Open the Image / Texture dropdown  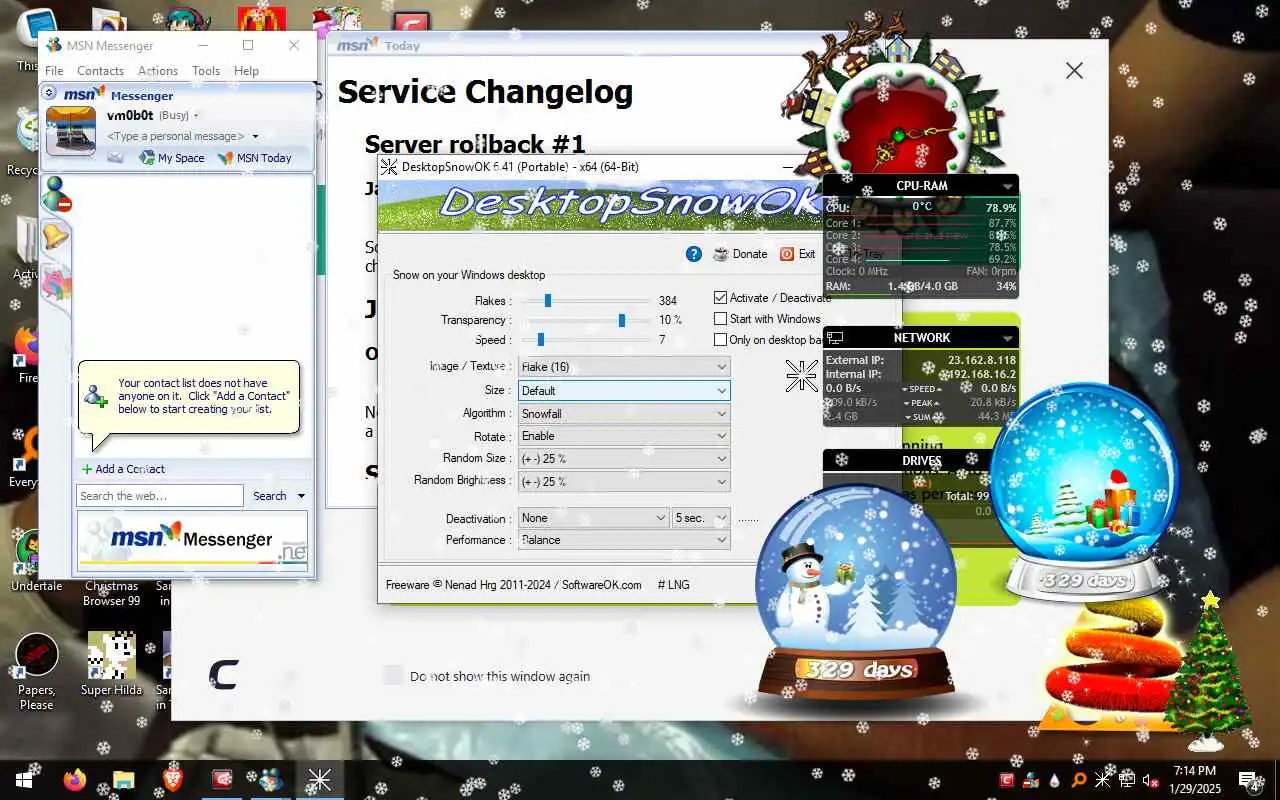(x=624, y=367)
